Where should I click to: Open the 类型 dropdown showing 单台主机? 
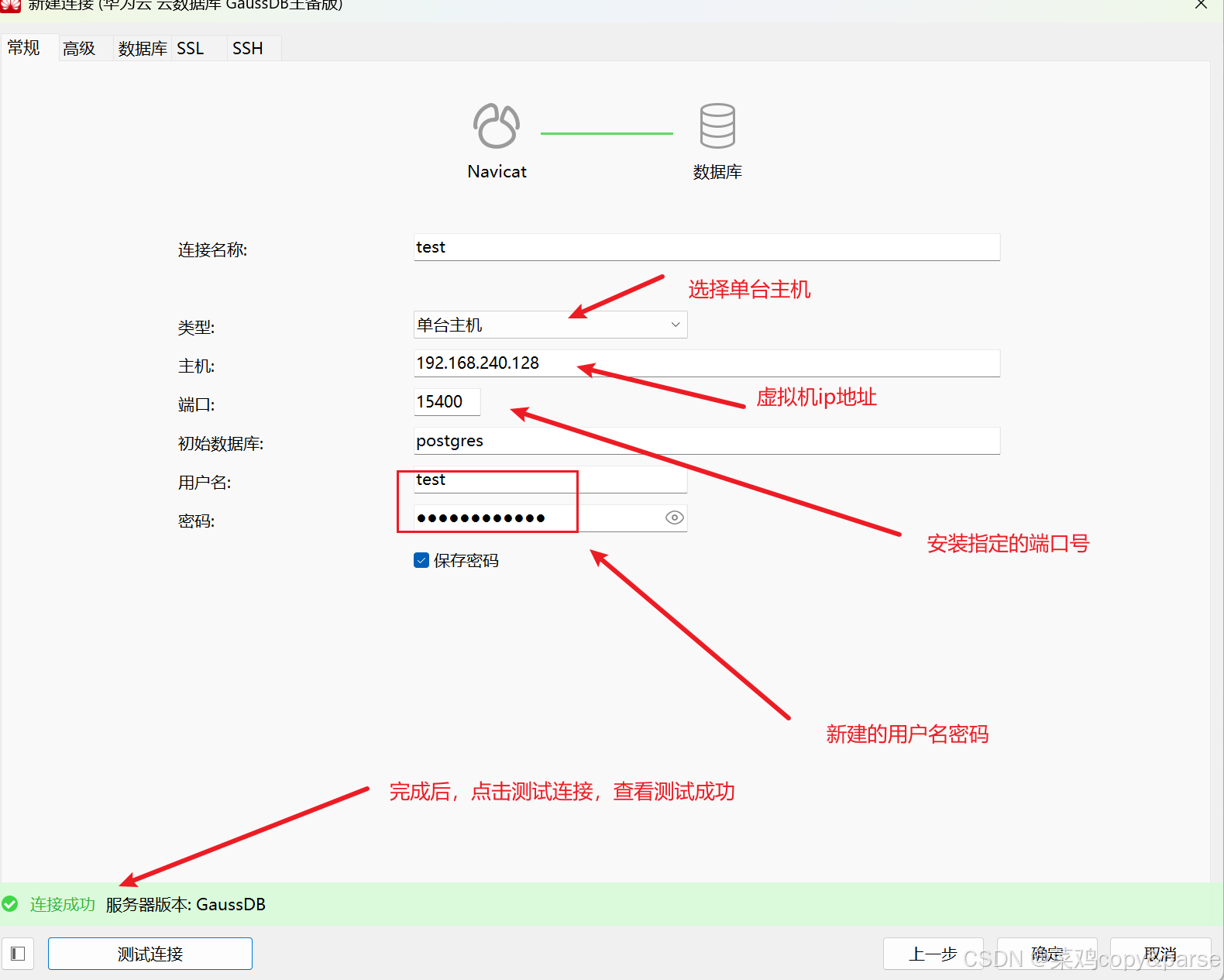click(551, 325)
